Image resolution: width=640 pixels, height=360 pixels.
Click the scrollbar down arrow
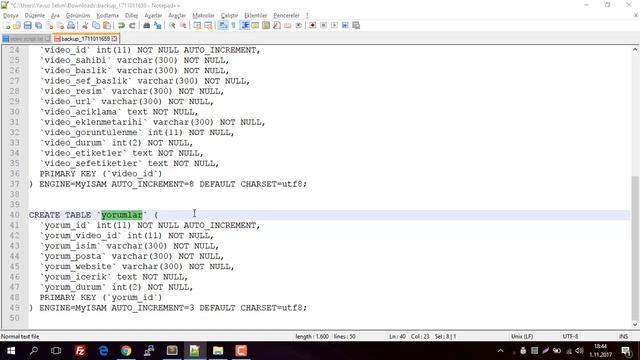(x=635, y=325)
